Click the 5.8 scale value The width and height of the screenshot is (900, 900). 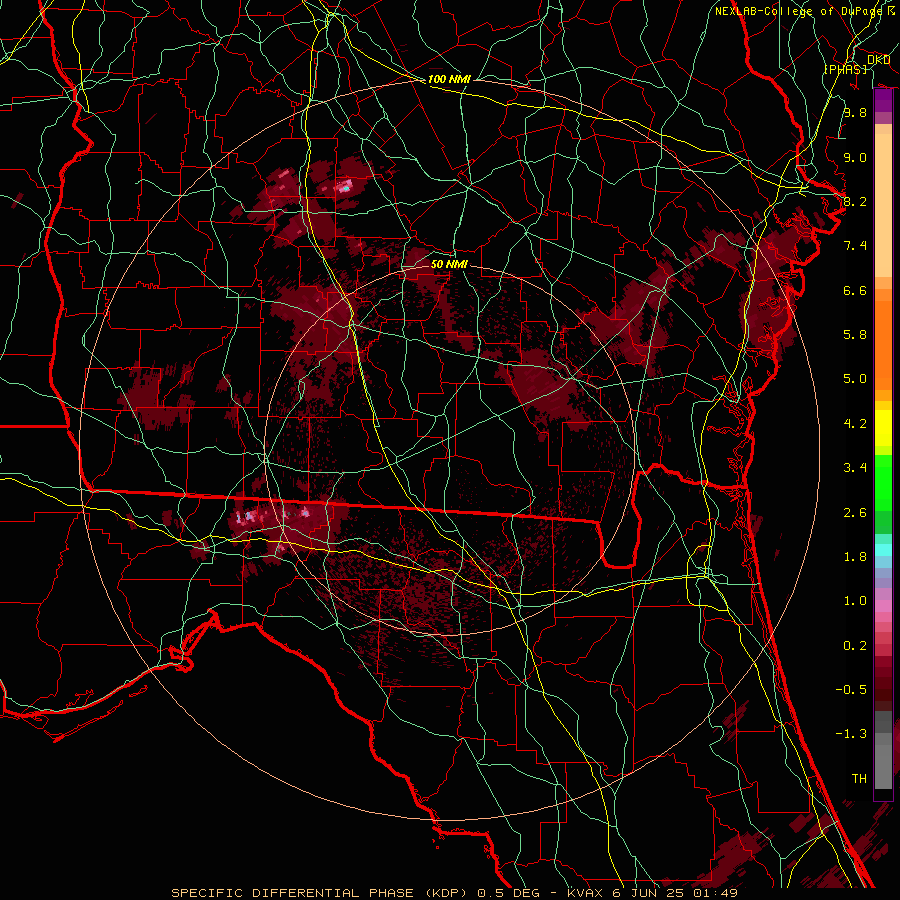point(855,334)
